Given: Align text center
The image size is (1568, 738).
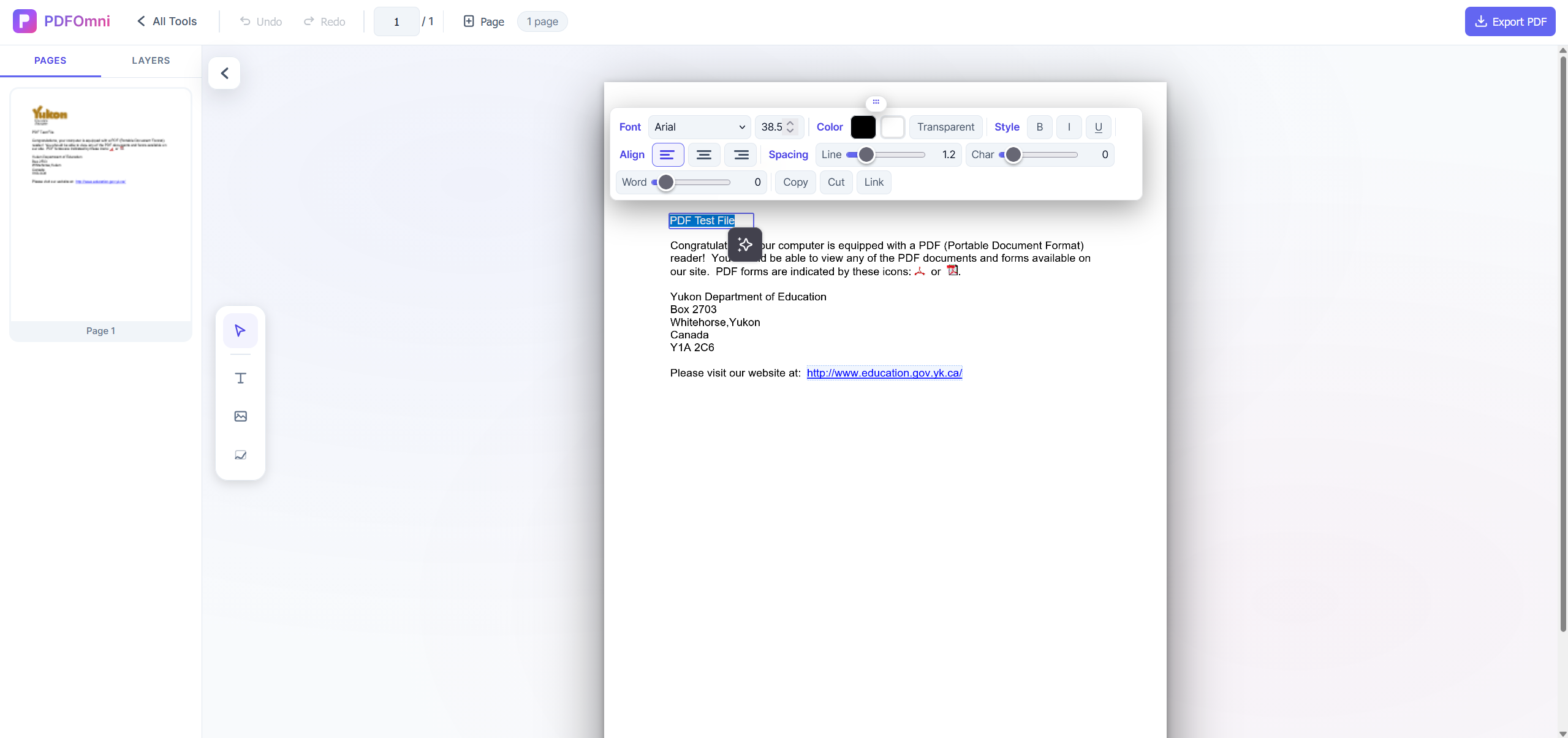Looking at the screenshot, I should click(x=703, y=154).
